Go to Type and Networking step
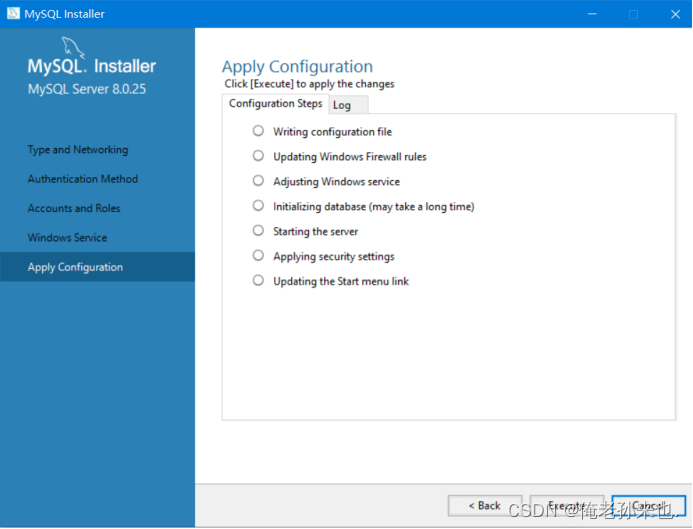 tap(78, 150)
